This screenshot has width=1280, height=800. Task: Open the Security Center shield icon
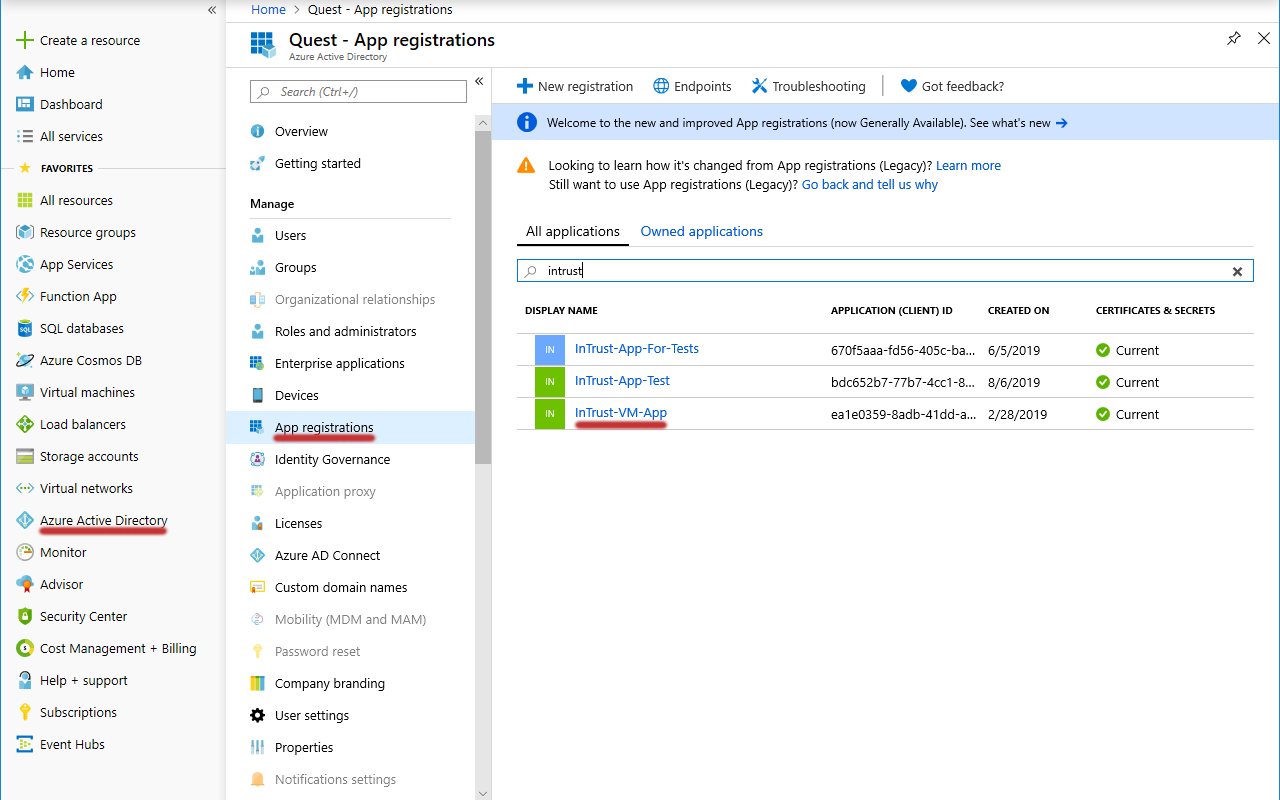(25, 617)
